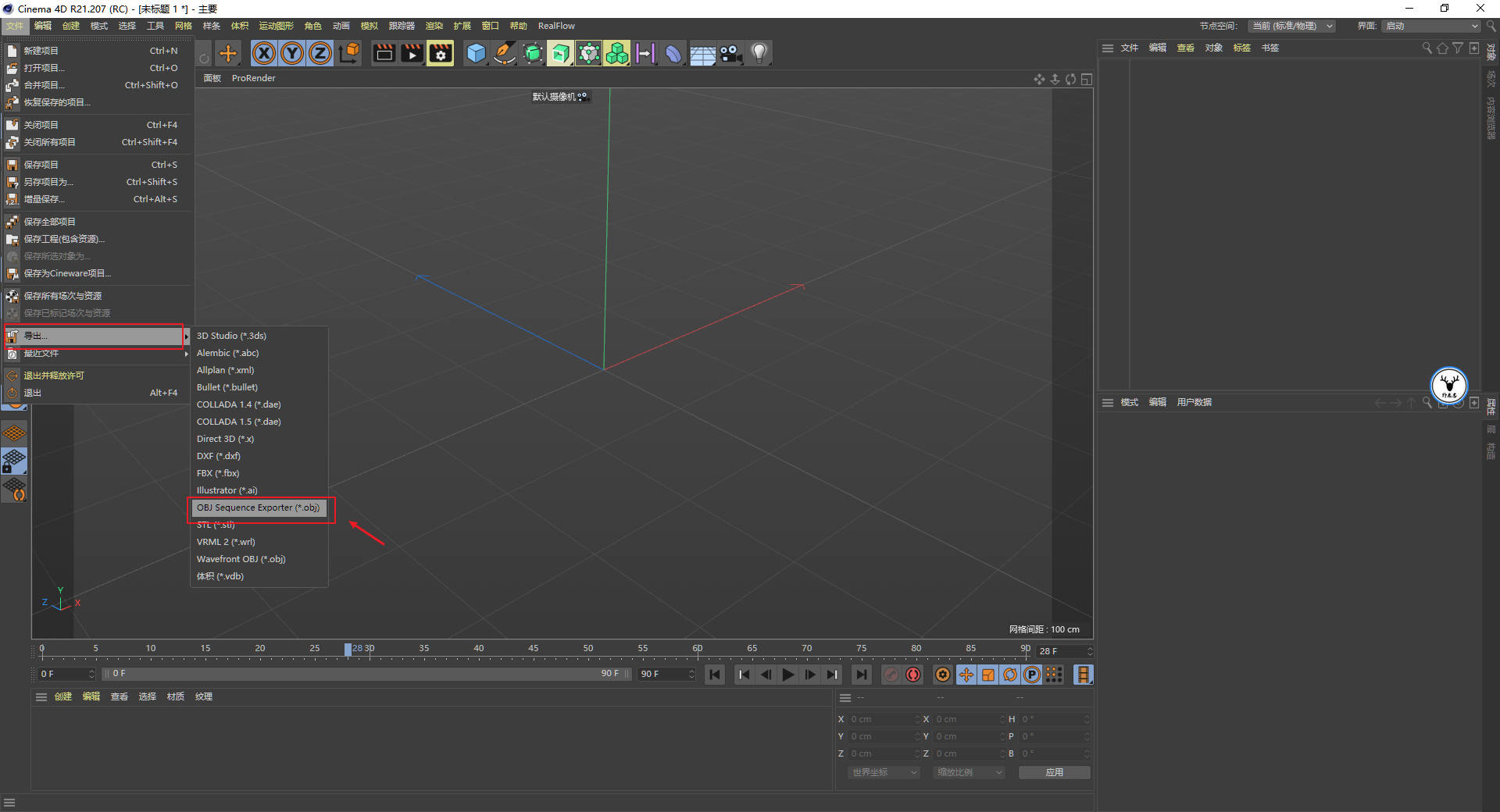Click Object Manager search magnifier icon

click(1427, 48)
